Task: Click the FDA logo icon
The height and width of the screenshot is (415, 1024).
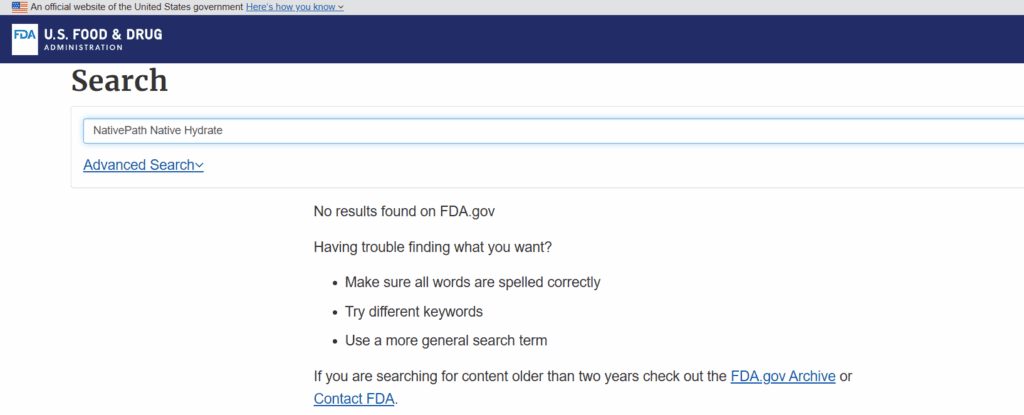Action: point(25,39)
